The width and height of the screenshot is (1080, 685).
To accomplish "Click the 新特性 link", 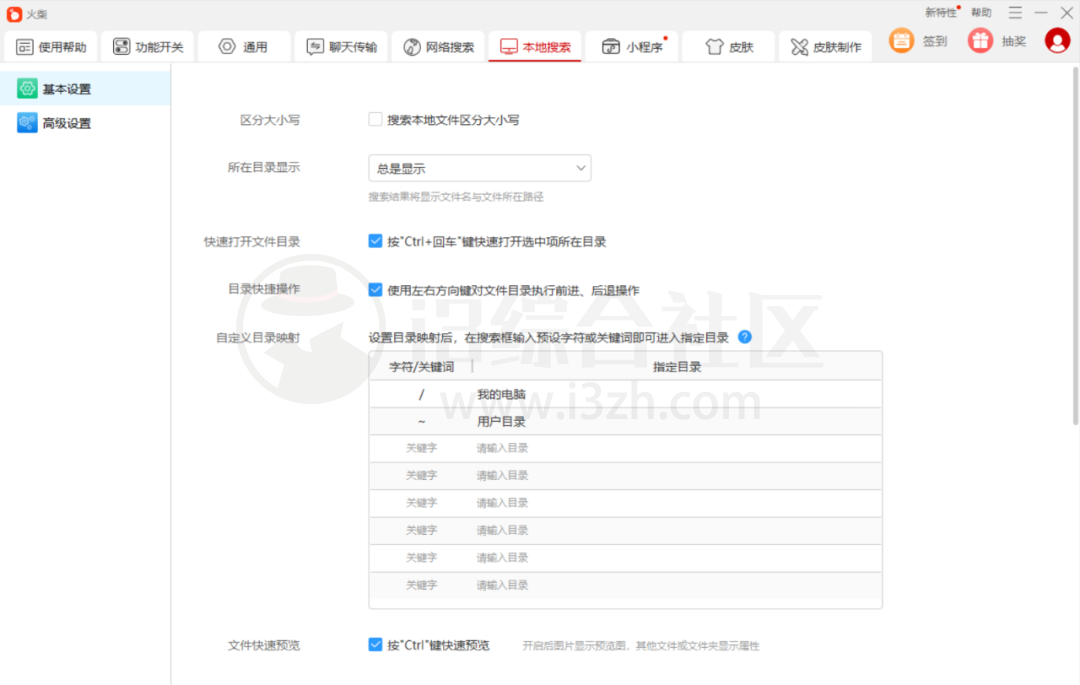I will tap(941, 12).
